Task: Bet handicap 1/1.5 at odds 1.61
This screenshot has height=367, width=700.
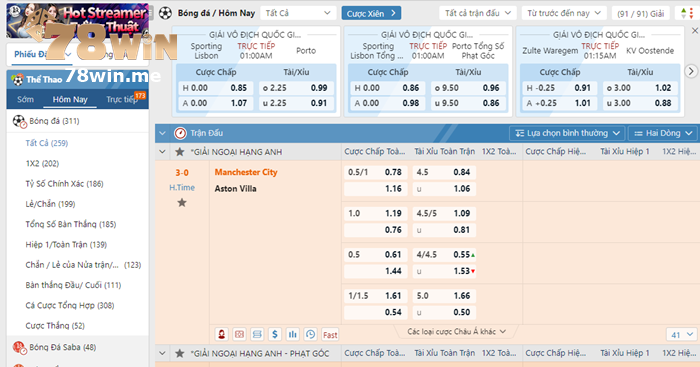Action: point(375,296)
